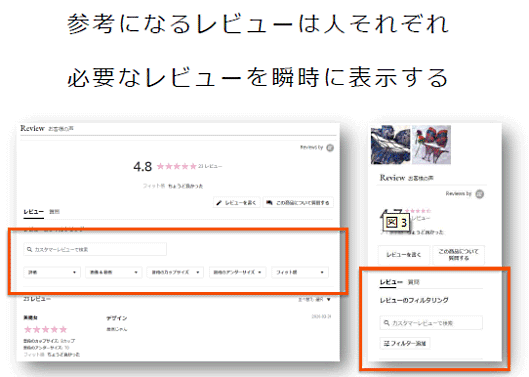Click the デザイン review title
Viewport: 529px width, 377px height.
[117, 318]
